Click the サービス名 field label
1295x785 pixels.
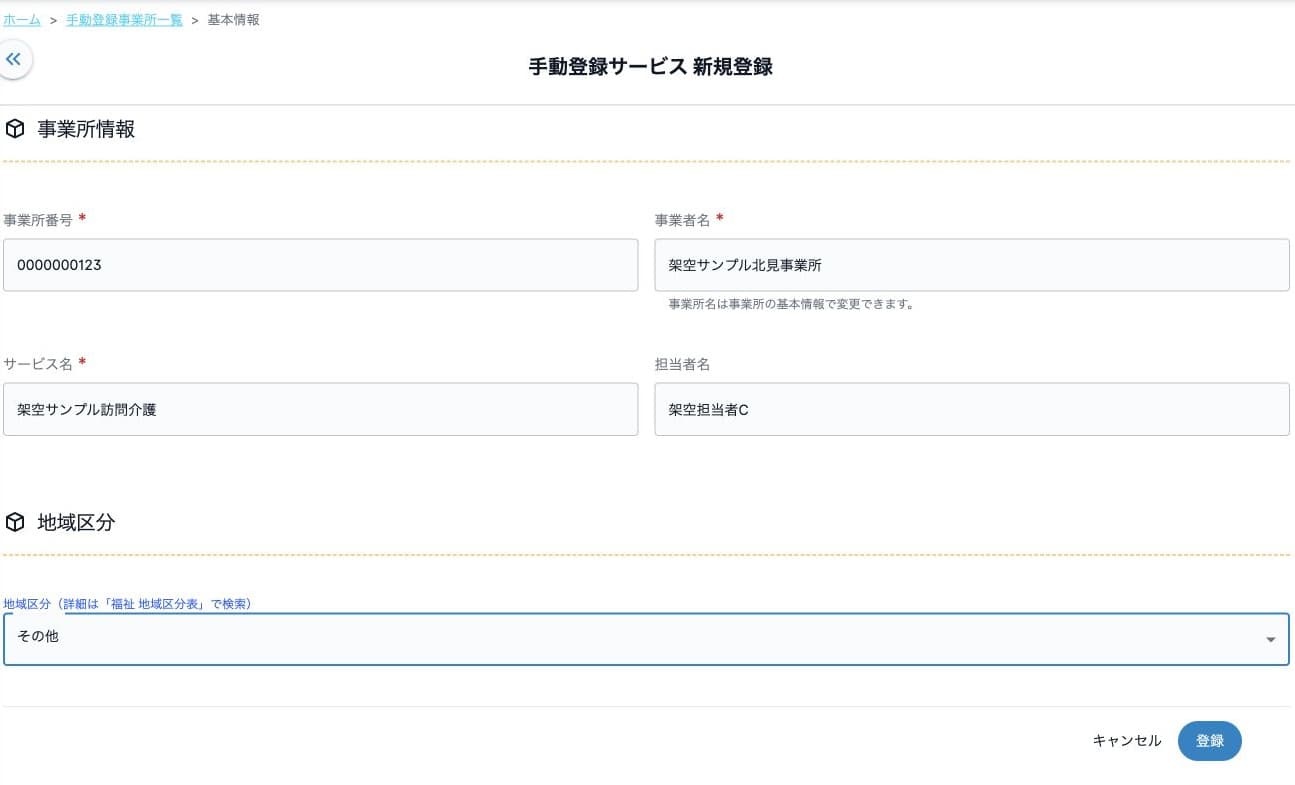coord(38,364)
